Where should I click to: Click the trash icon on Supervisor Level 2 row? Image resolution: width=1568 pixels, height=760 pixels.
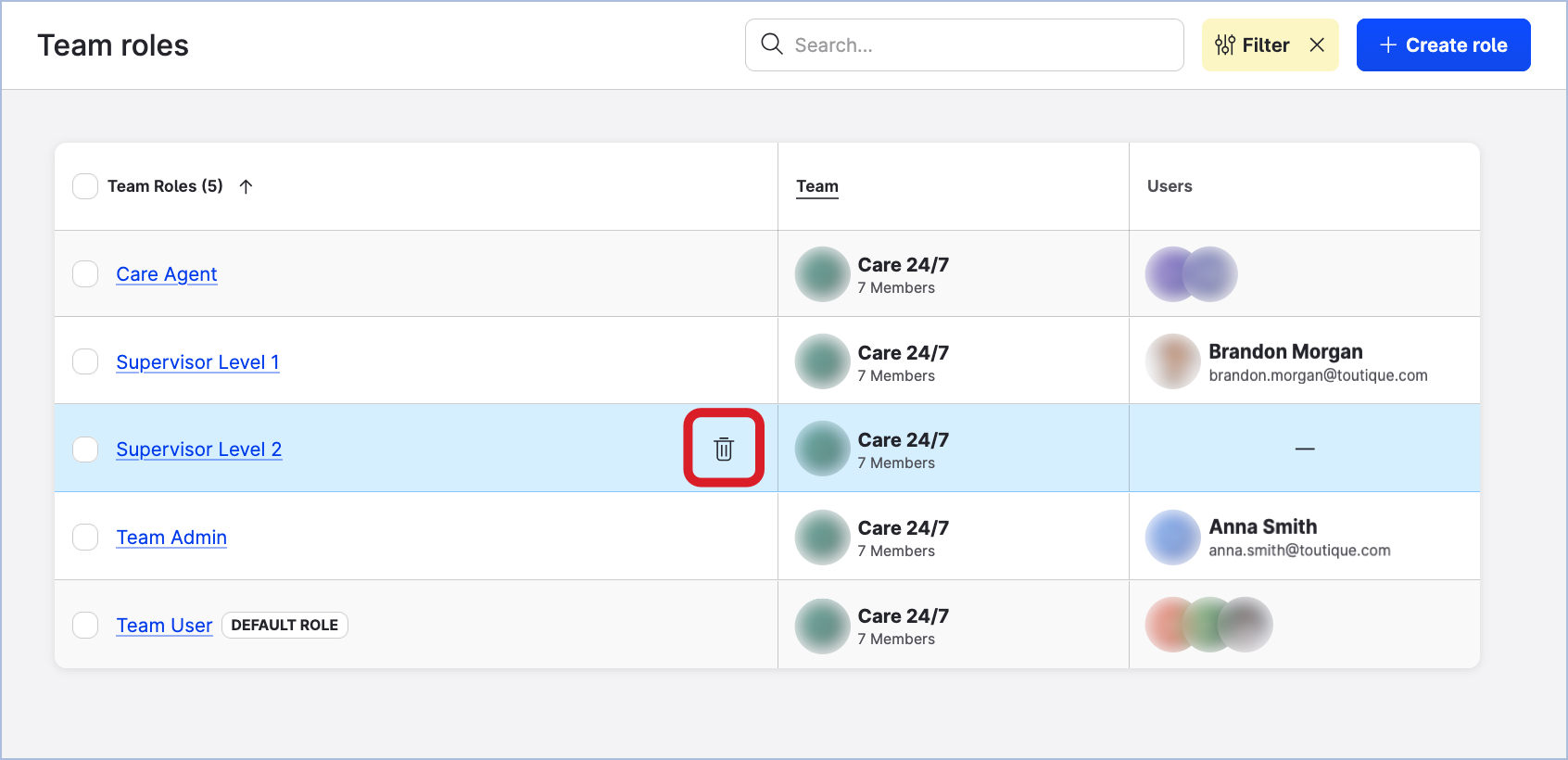point(724,449)
